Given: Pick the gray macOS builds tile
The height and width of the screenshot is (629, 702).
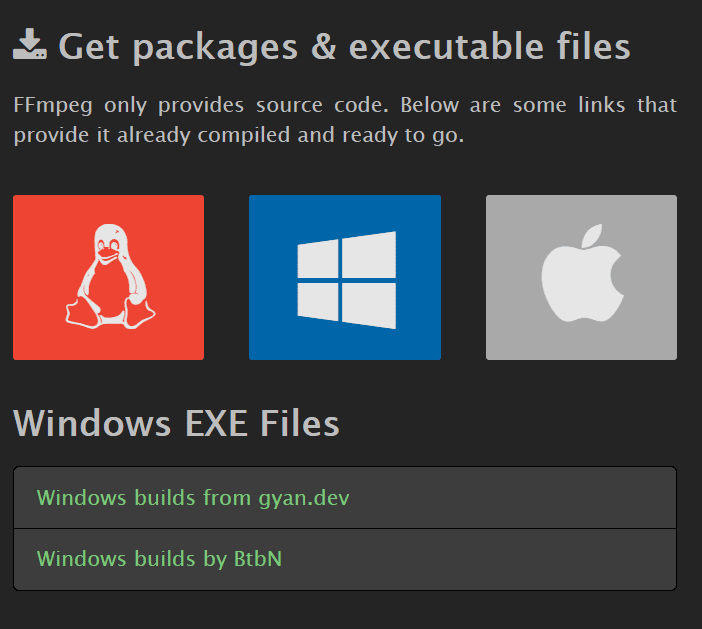Looking at the screenshot, I should (581, 277).
